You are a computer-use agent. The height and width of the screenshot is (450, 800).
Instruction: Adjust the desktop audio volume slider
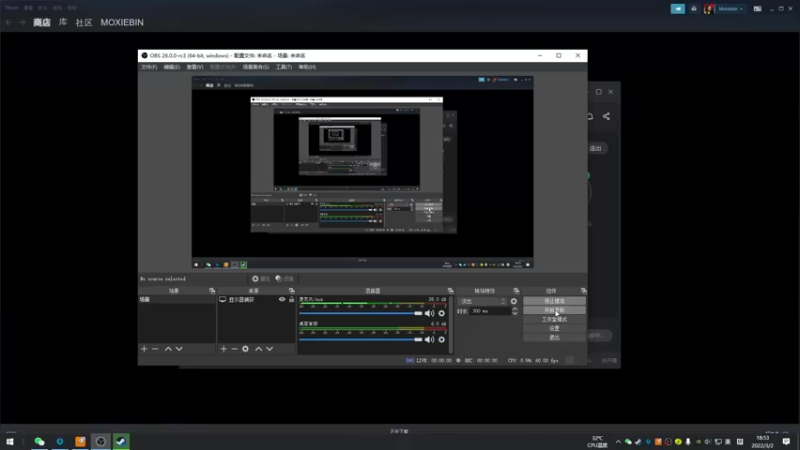click(361, 339)
